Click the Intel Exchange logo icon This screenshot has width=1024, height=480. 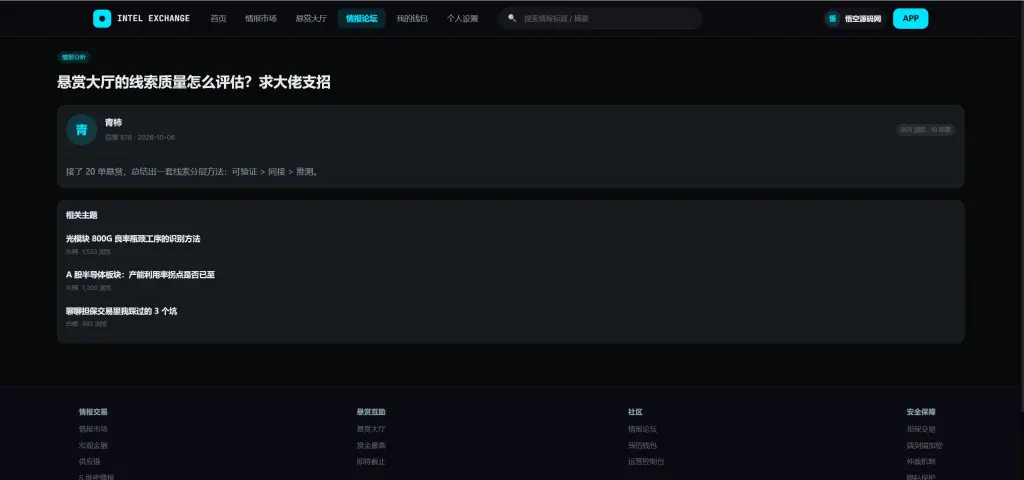click(x=102, y=18)
